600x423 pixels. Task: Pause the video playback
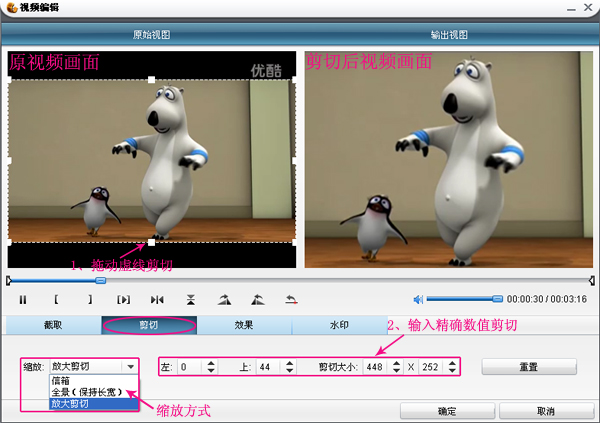[23, 299]
